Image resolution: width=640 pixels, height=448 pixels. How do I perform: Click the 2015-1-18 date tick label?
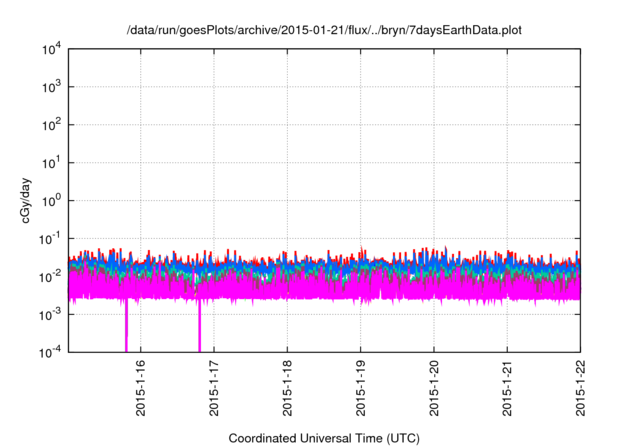287,388
